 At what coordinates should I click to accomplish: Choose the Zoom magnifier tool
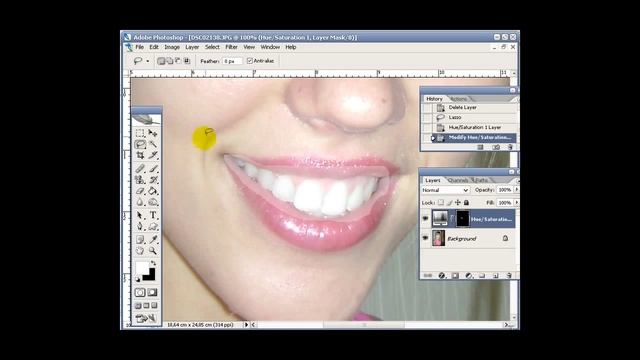click(x=153, y=251)
